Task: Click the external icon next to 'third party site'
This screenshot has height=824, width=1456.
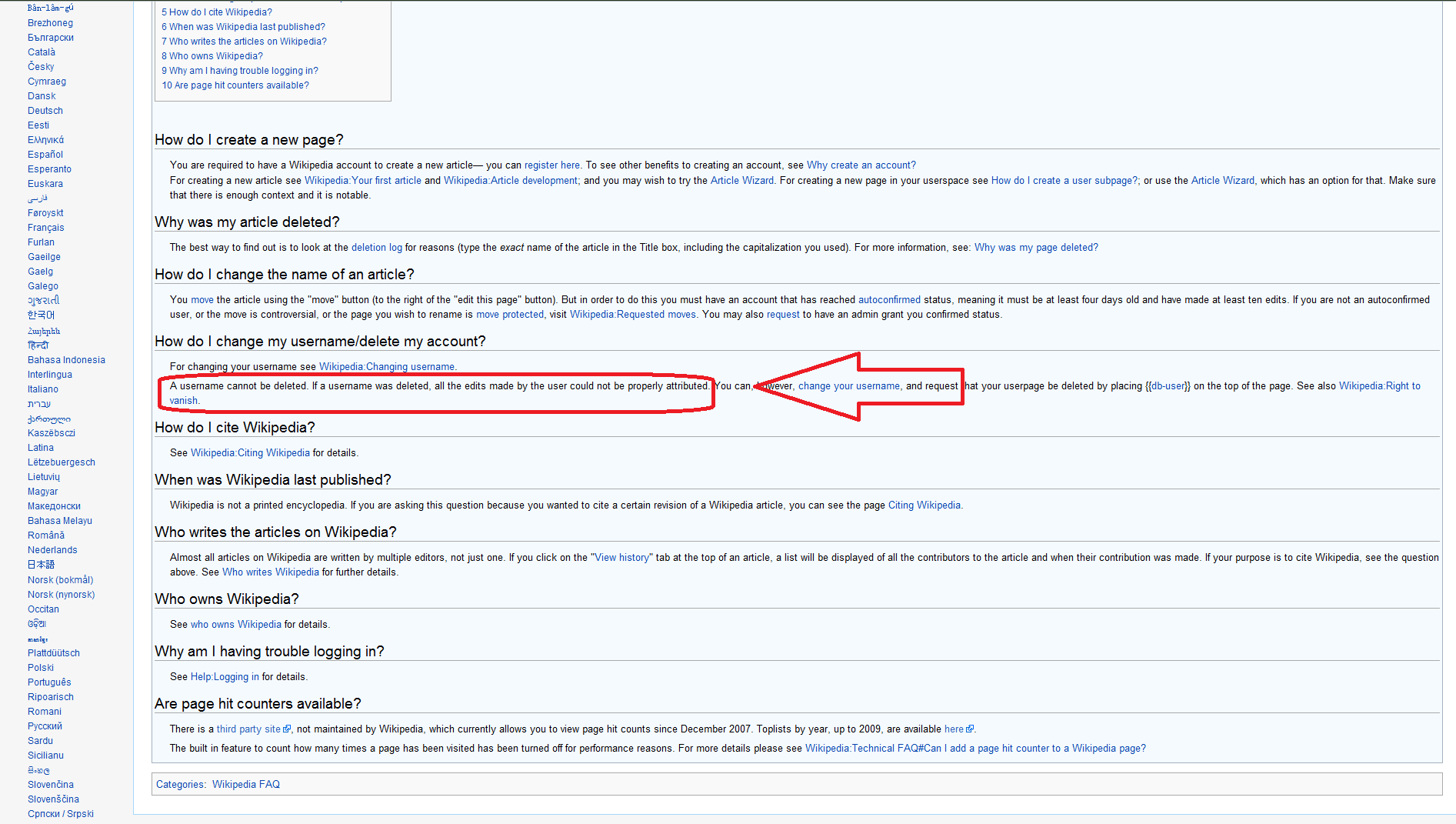Action: tap(287, 729)
